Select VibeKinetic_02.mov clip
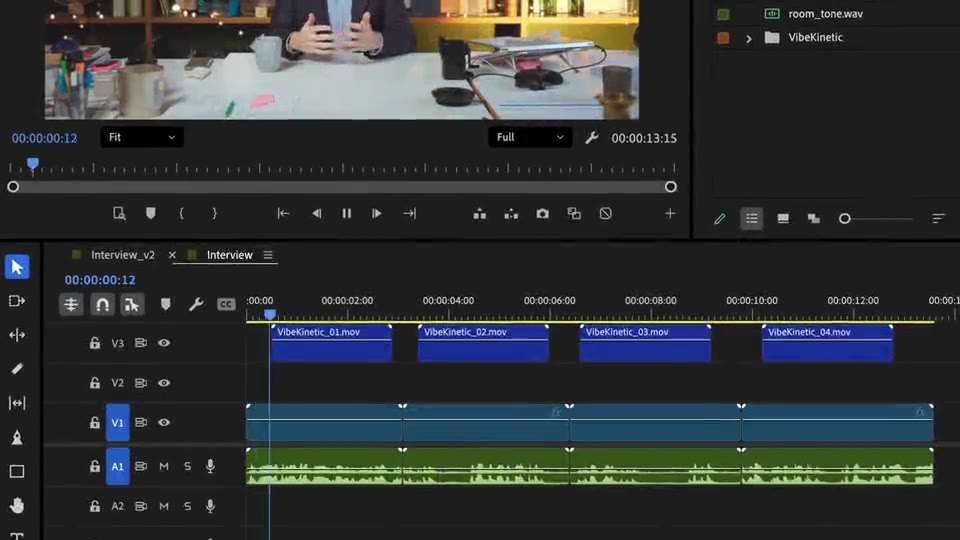The height and width of the screenshot is (540, 960). (483, 343)
